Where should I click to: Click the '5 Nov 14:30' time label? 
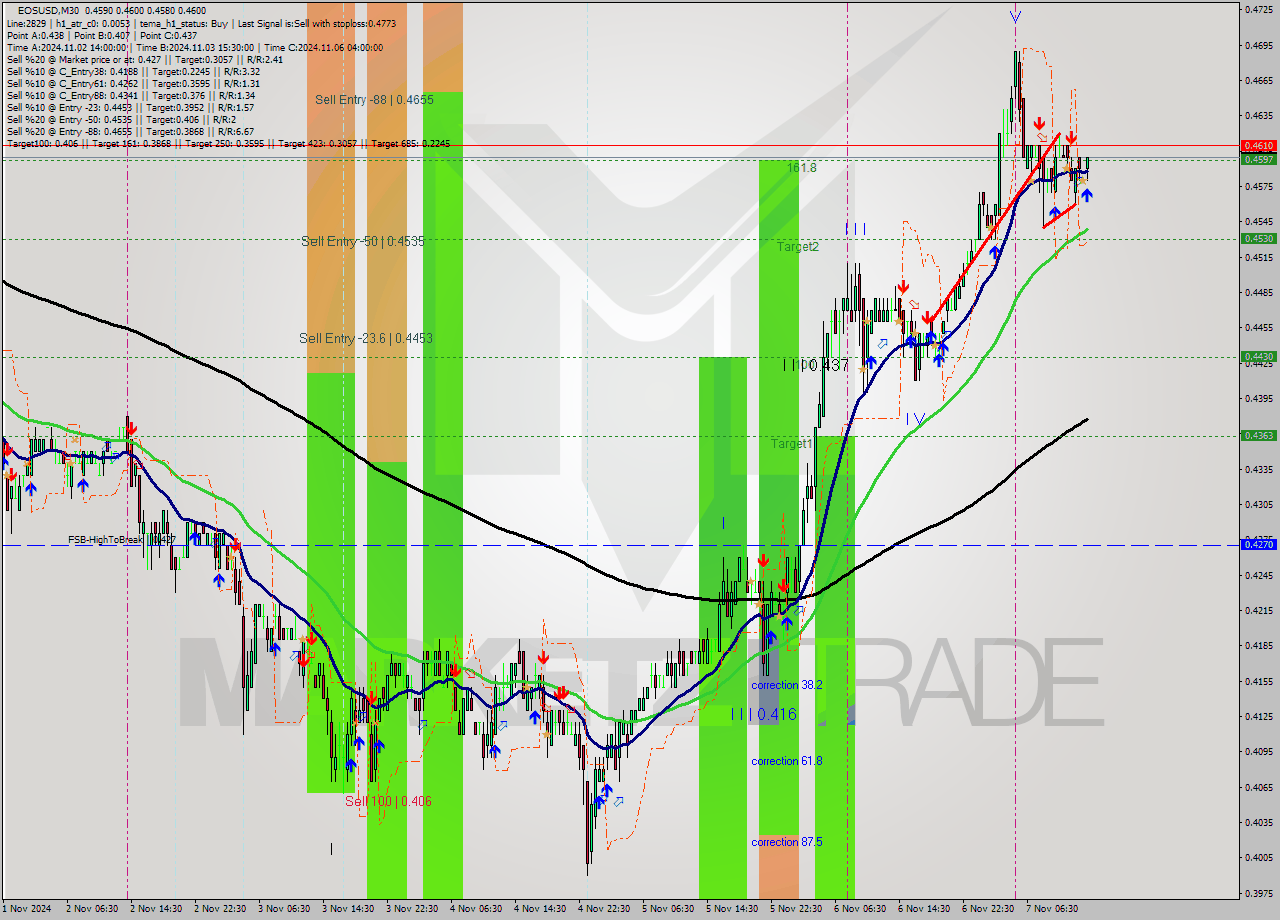(x=732, y=909)
